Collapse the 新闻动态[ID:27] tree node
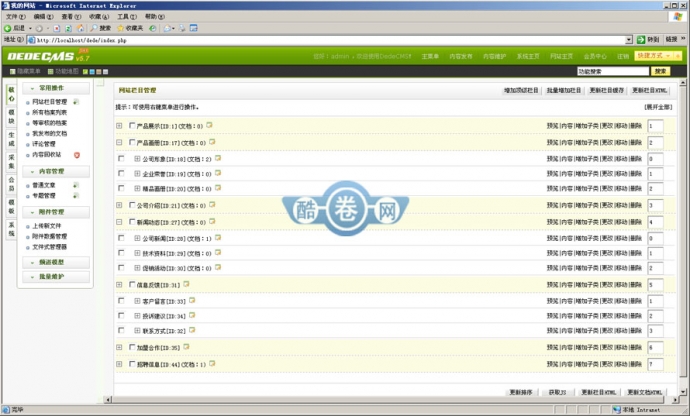 tap(119, 222)
